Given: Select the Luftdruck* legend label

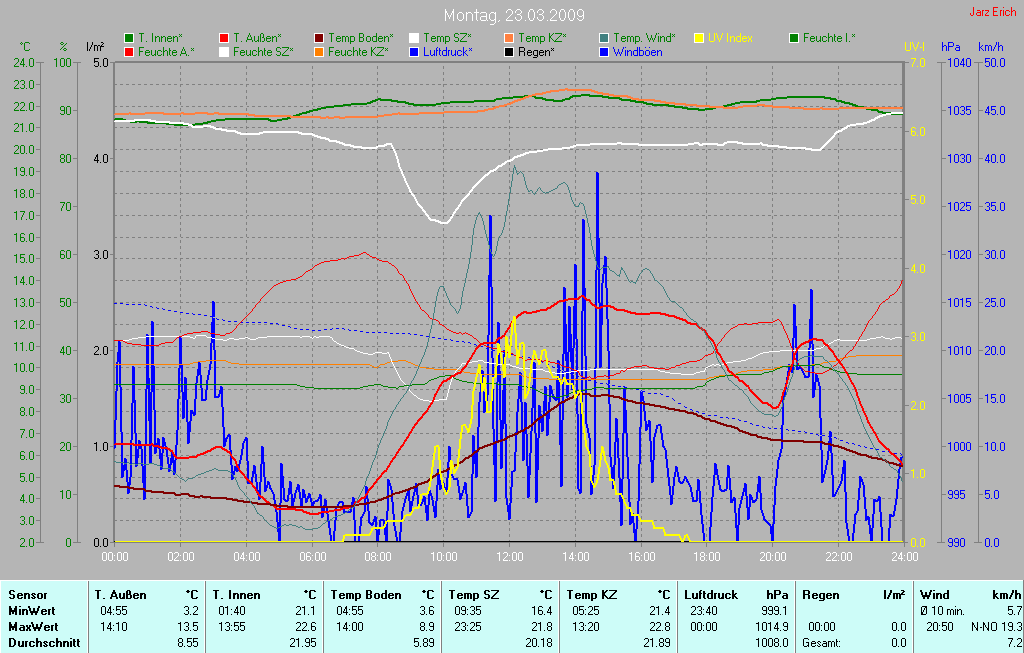Looking at the screenshot, I should [x=448, y=52].
